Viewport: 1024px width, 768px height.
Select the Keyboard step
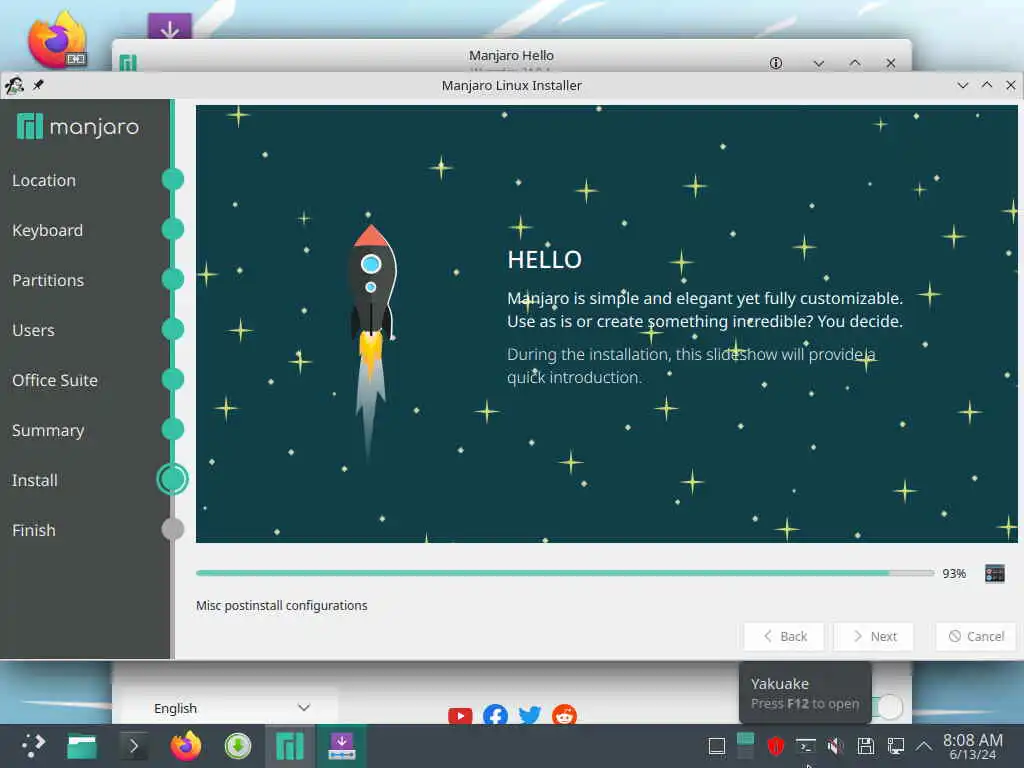(48, 231)
